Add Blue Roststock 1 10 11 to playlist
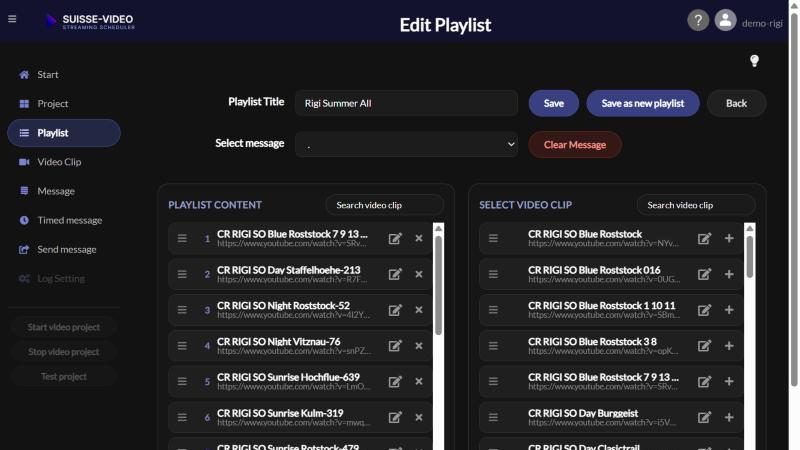Screen dimensions: 800x450 pos(729,310)
